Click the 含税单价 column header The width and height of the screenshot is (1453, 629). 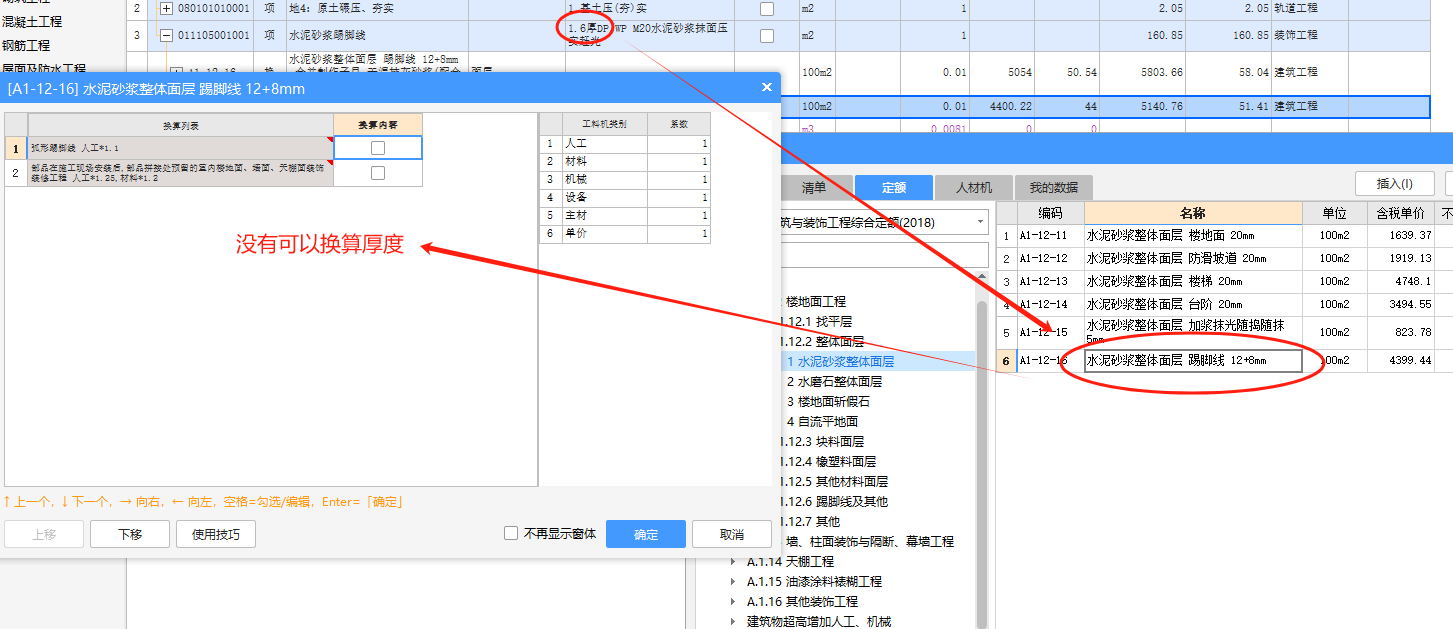tap(1401, 213)
